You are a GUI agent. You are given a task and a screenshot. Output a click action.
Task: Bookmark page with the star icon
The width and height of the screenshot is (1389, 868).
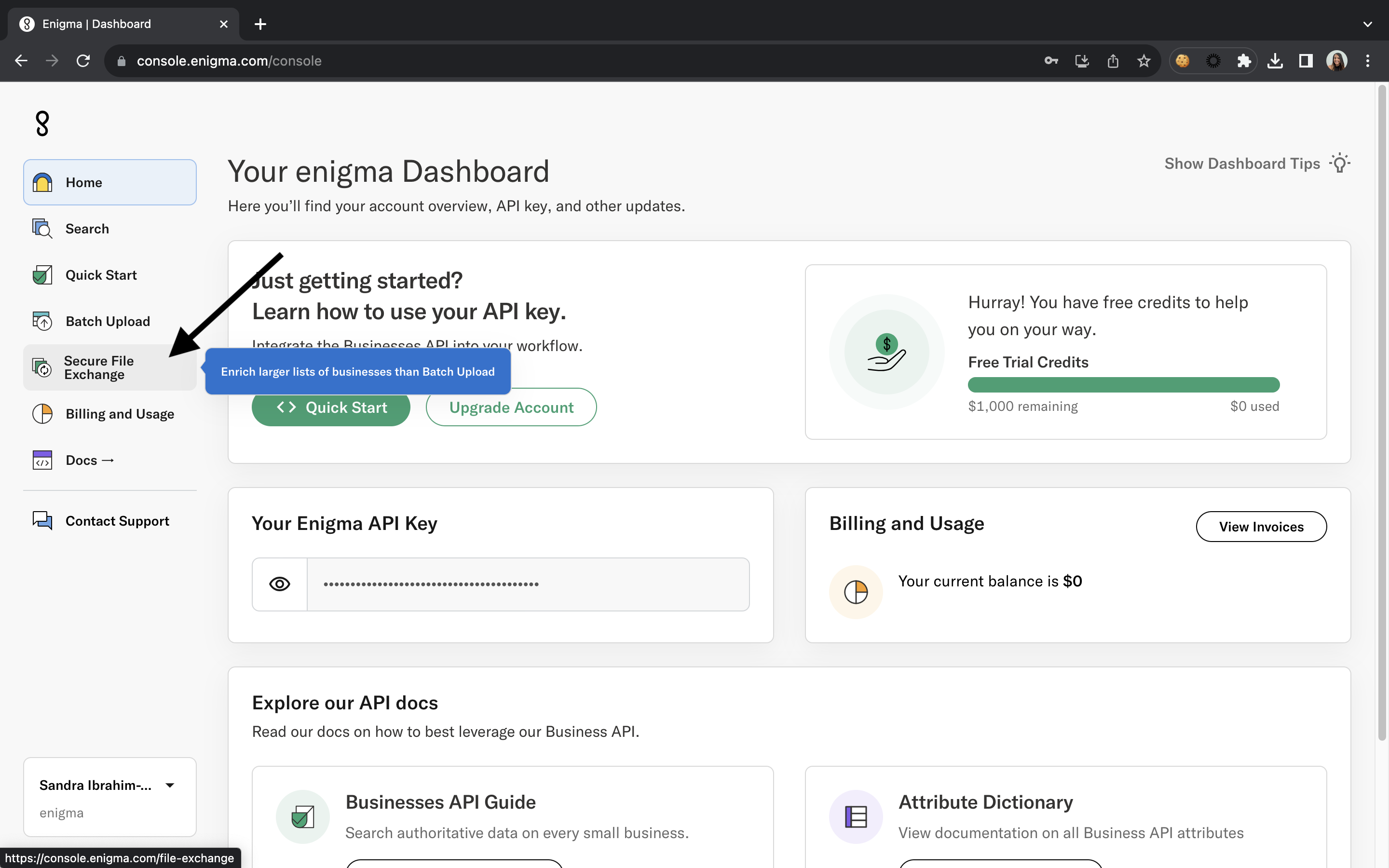tap(1144, 61)
